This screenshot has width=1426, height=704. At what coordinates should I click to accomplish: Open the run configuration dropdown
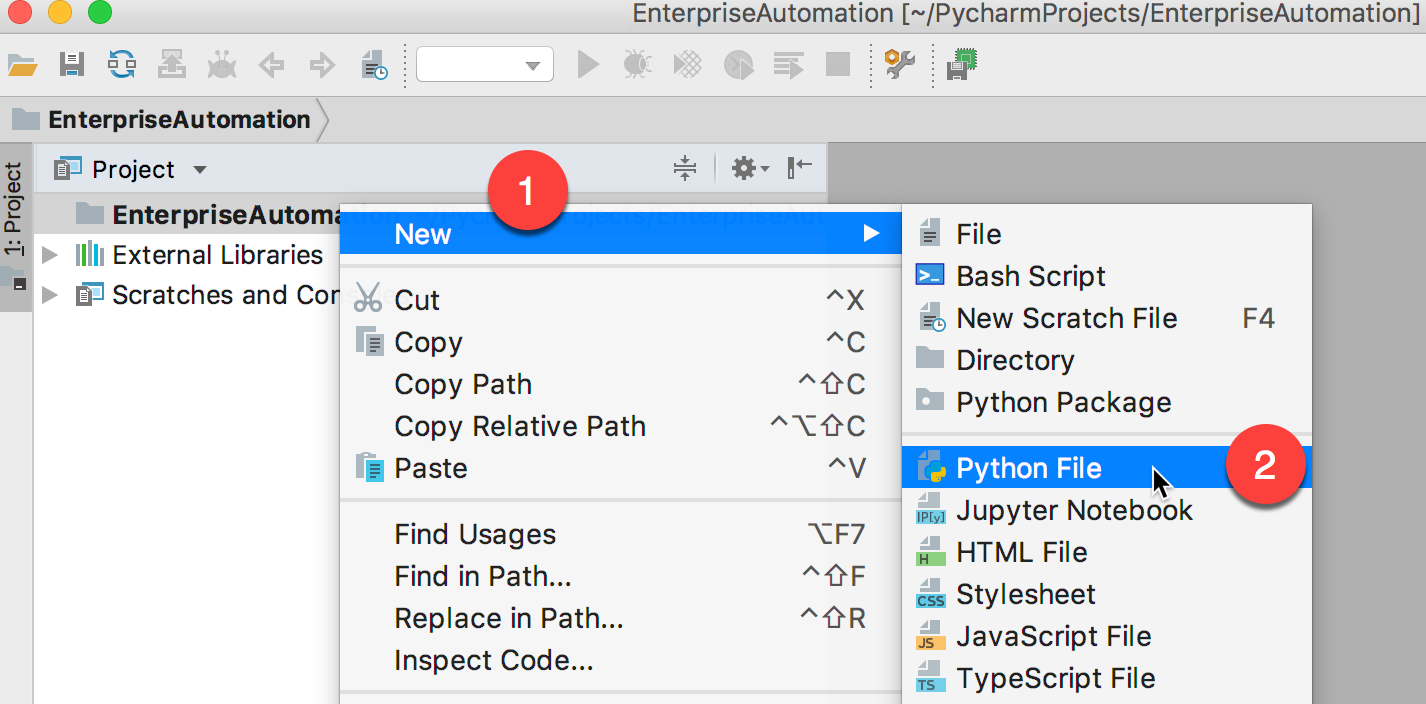point(485,66)
